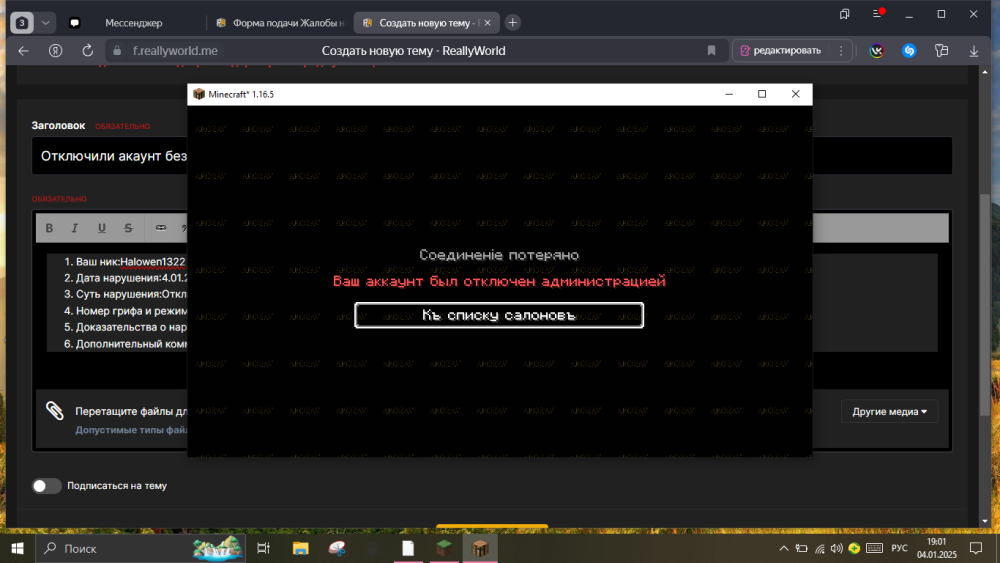Show hidden system tray icons
The height and width of the screenshot is (563, 1000).
pyautogui.click(x=784, y=548)
